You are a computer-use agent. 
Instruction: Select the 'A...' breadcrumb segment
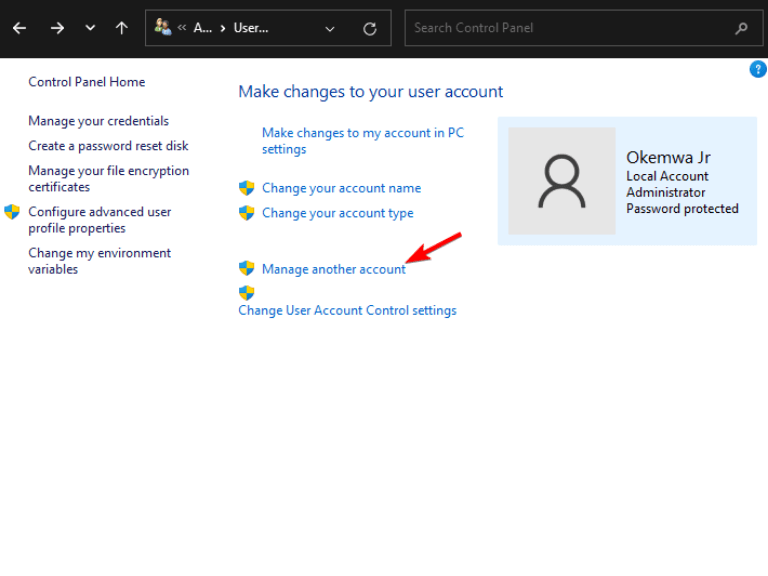click(202, 28)
